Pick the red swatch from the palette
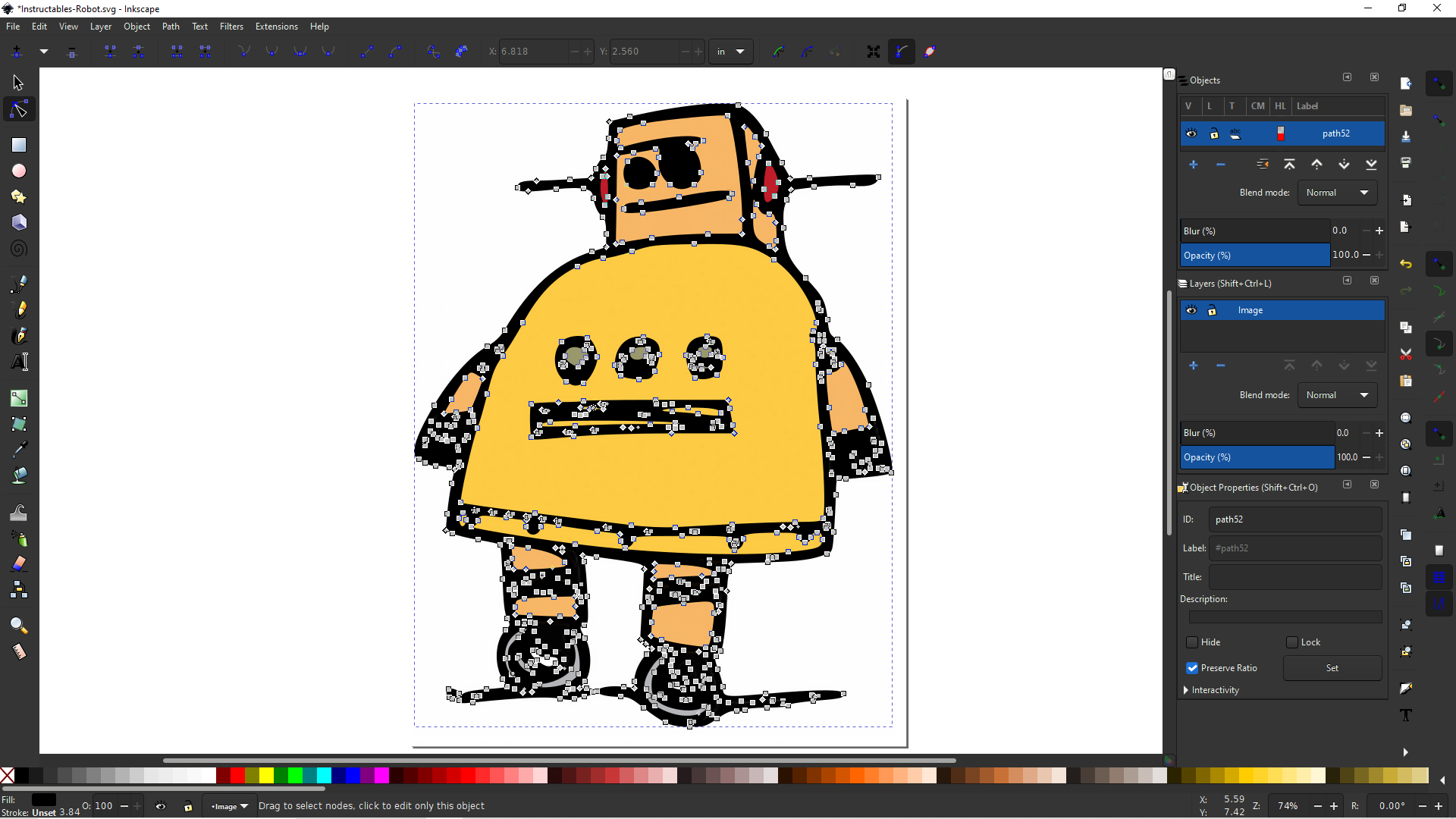The image size is (1456, 819). 237,776
